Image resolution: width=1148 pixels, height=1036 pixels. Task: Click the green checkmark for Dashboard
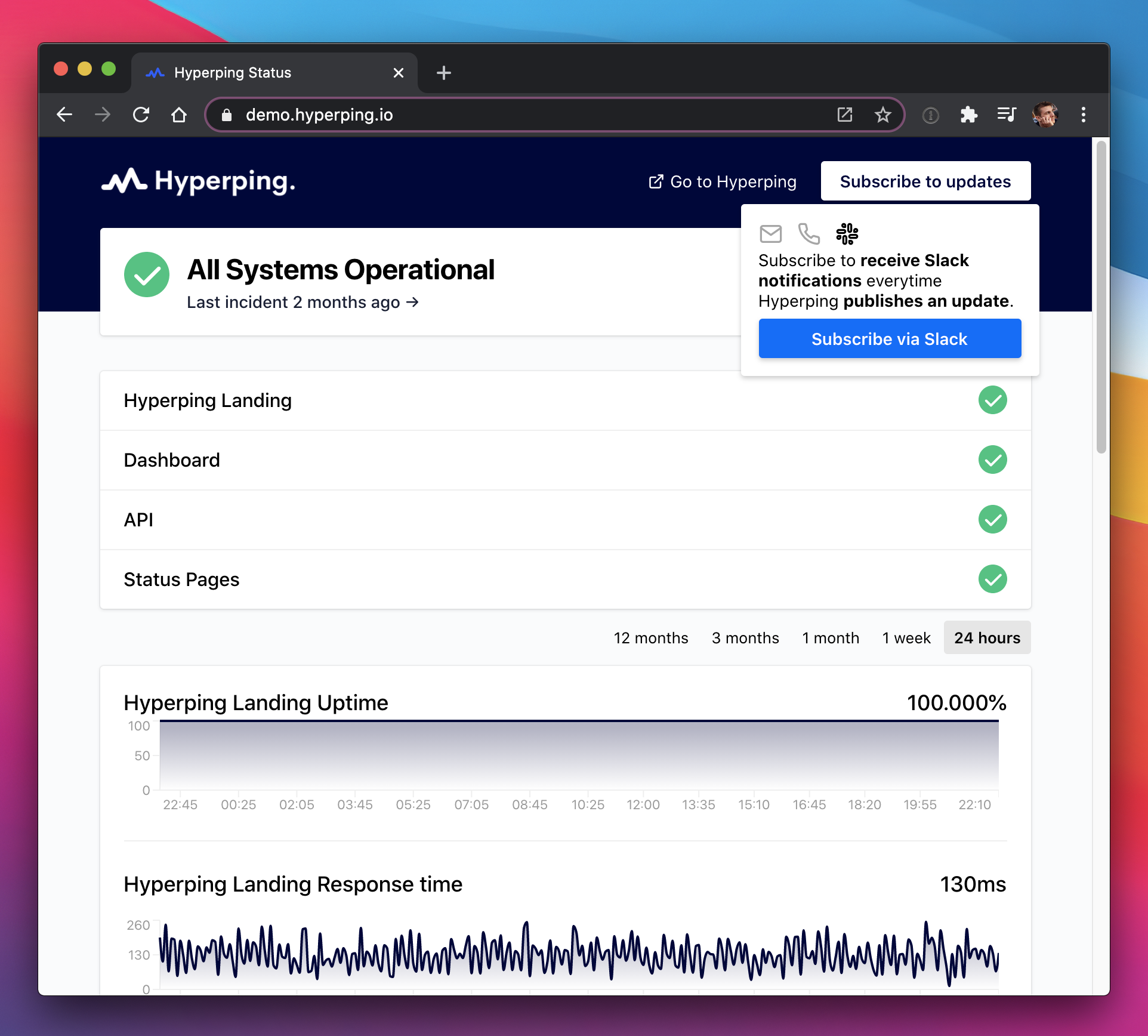pyautogui.click(x=991, y=459)
